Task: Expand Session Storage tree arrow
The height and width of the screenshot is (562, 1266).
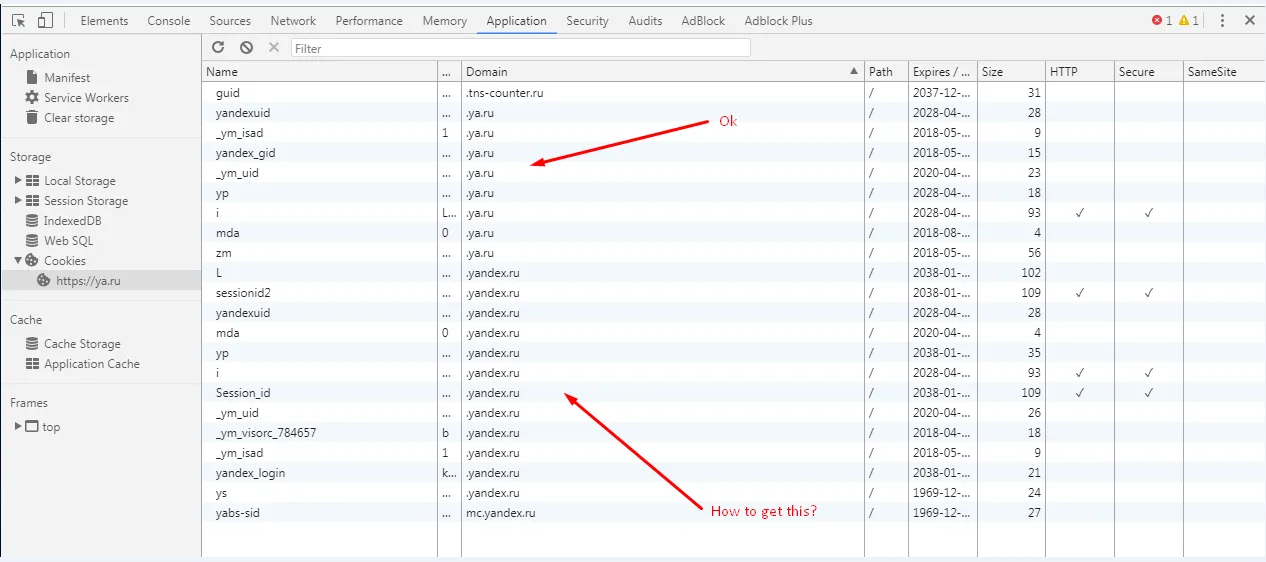Action: 18,200
